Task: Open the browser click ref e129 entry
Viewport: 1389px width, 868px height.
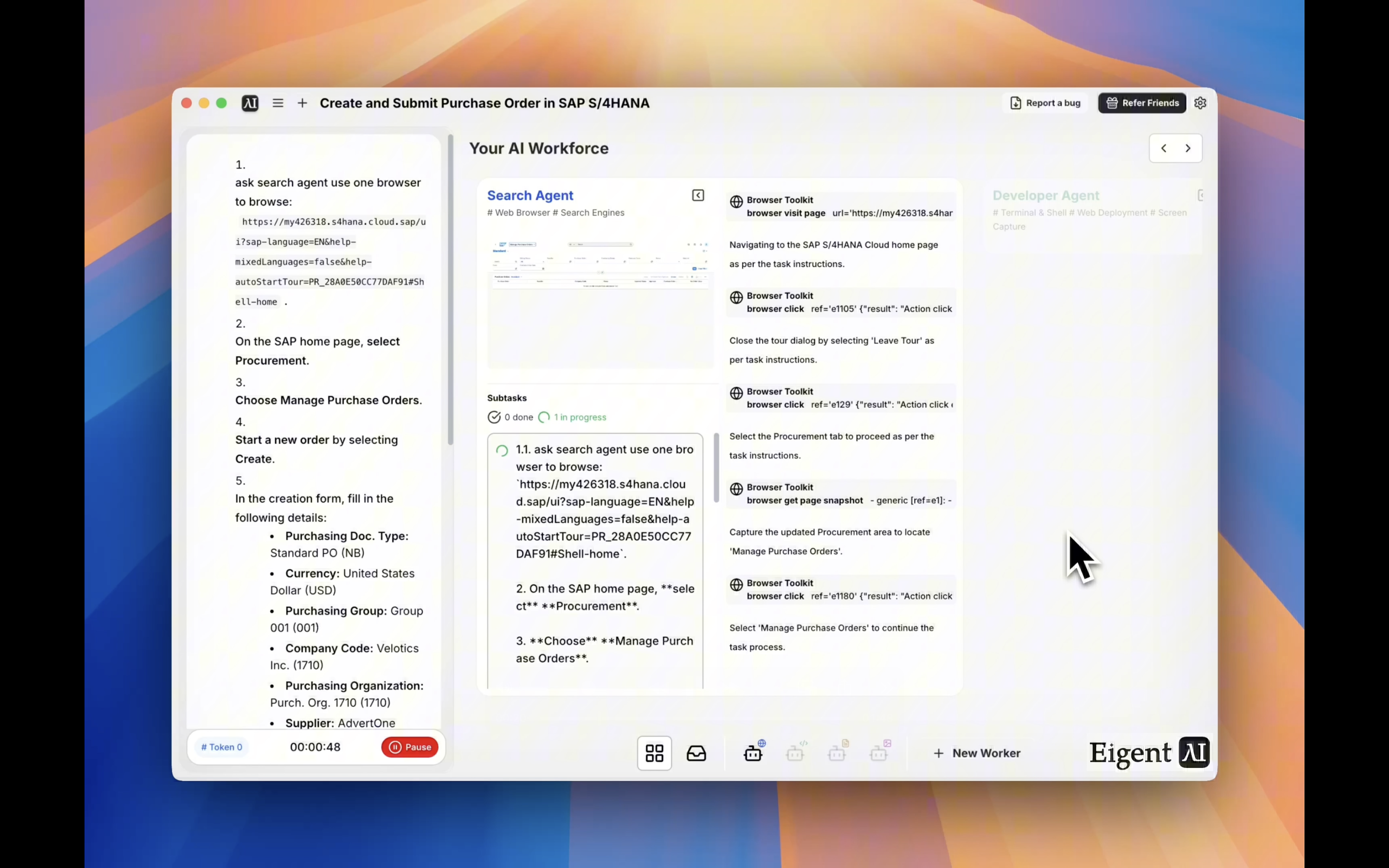Action: click(x=841, y=399)
